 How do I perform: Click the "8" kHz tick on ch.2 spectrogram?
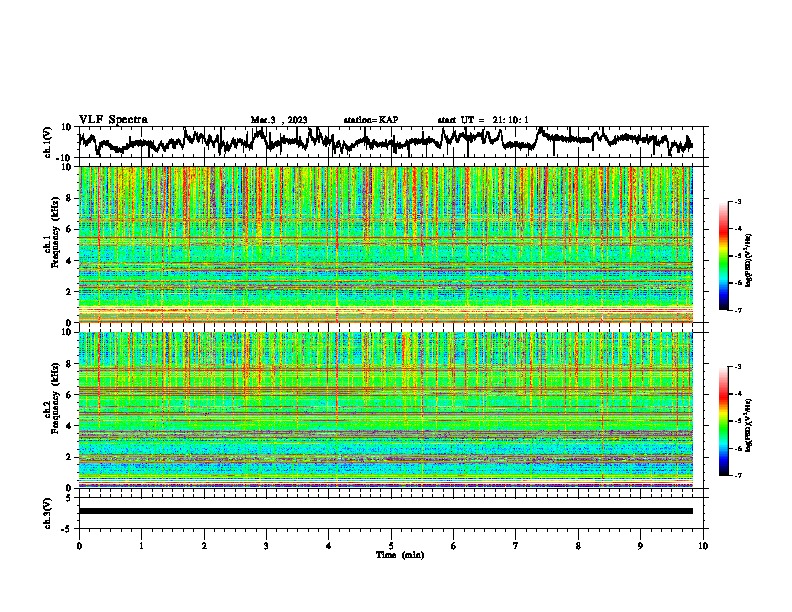coord(69,364)
